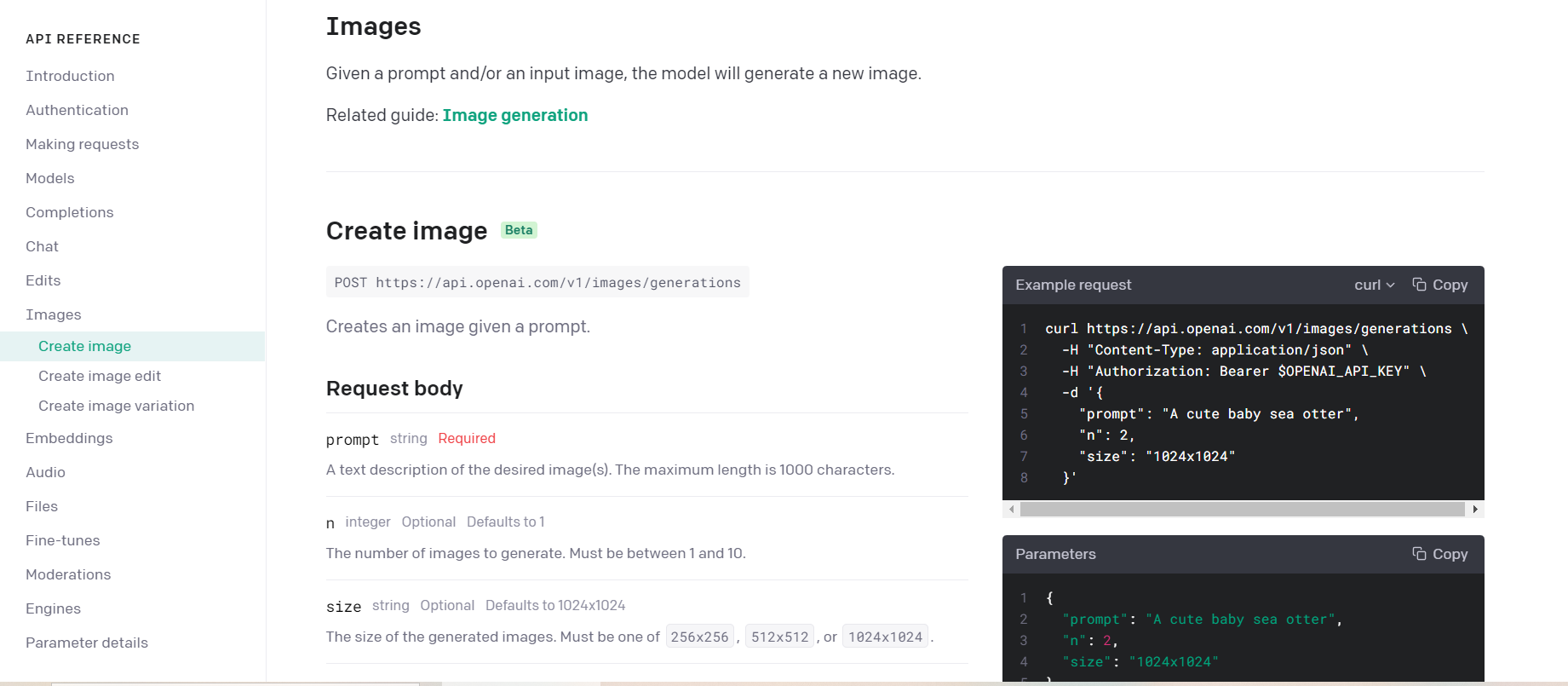This screenshot has height=686, width=1568.
Task: Click the curl URL code line
Action: [1256, 329]
